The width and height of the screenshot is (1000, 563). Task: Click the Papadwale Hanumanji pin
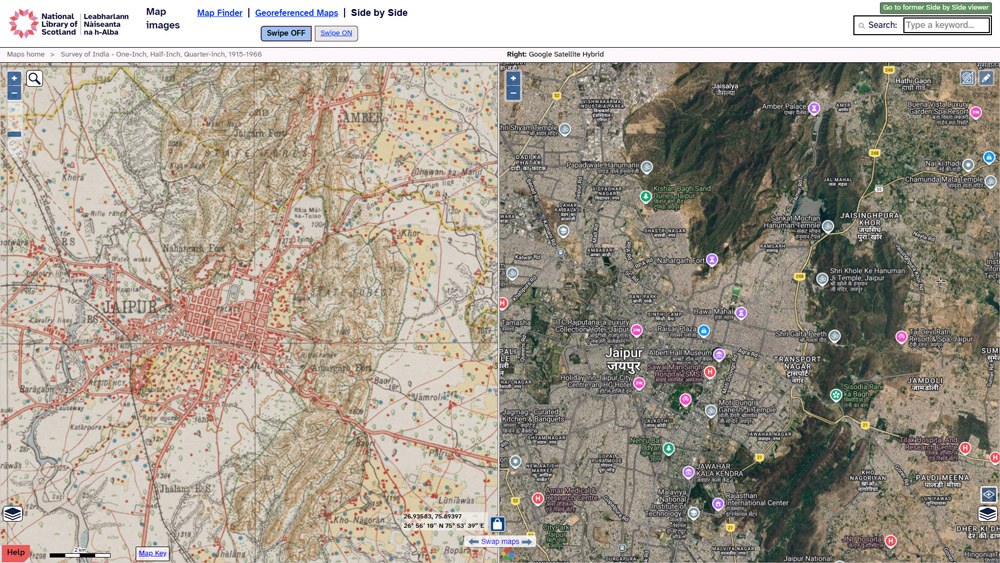[647, 167]
